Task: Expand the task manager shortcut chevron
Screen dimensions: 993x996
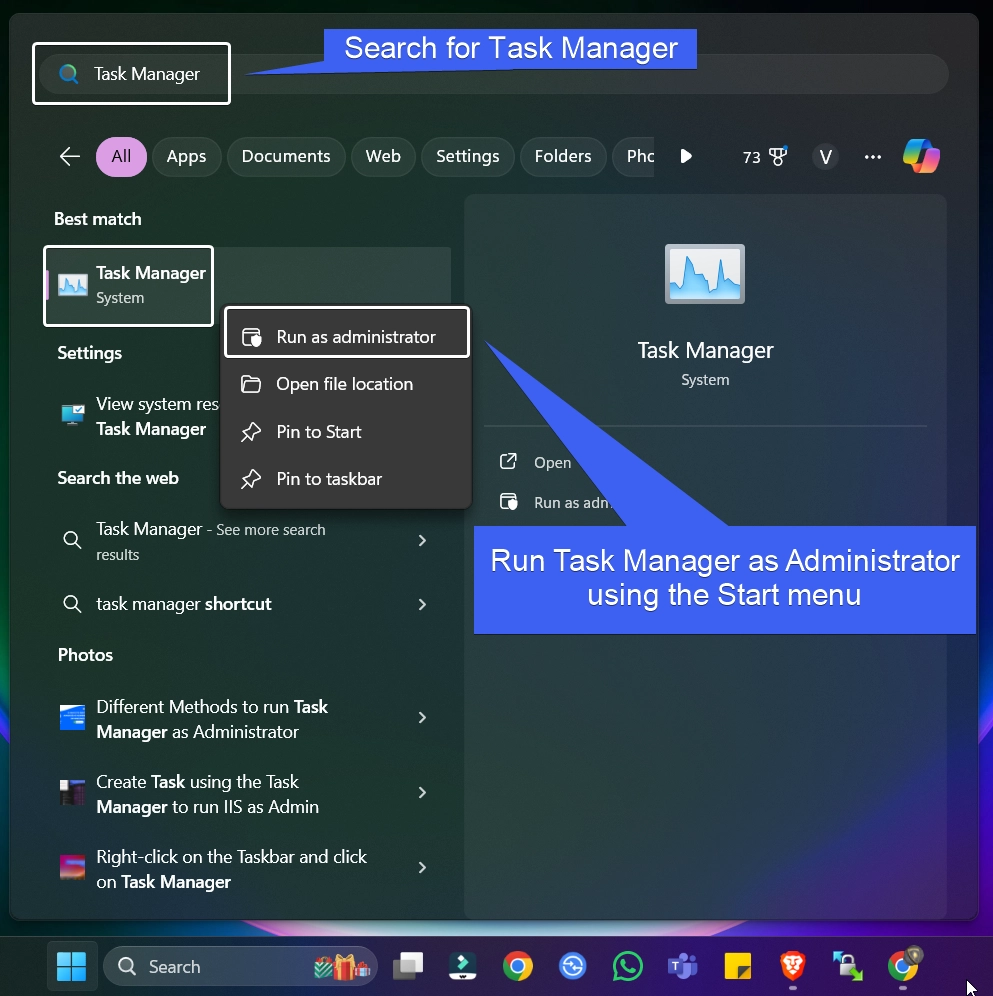Action: click(x=422, y=605)
